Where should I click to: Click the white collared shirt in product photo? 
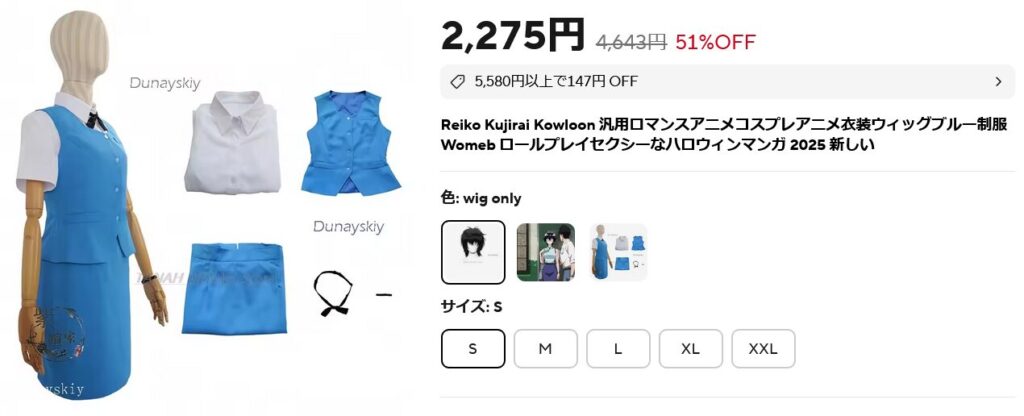pyautogui.click(x=232, y=141)
